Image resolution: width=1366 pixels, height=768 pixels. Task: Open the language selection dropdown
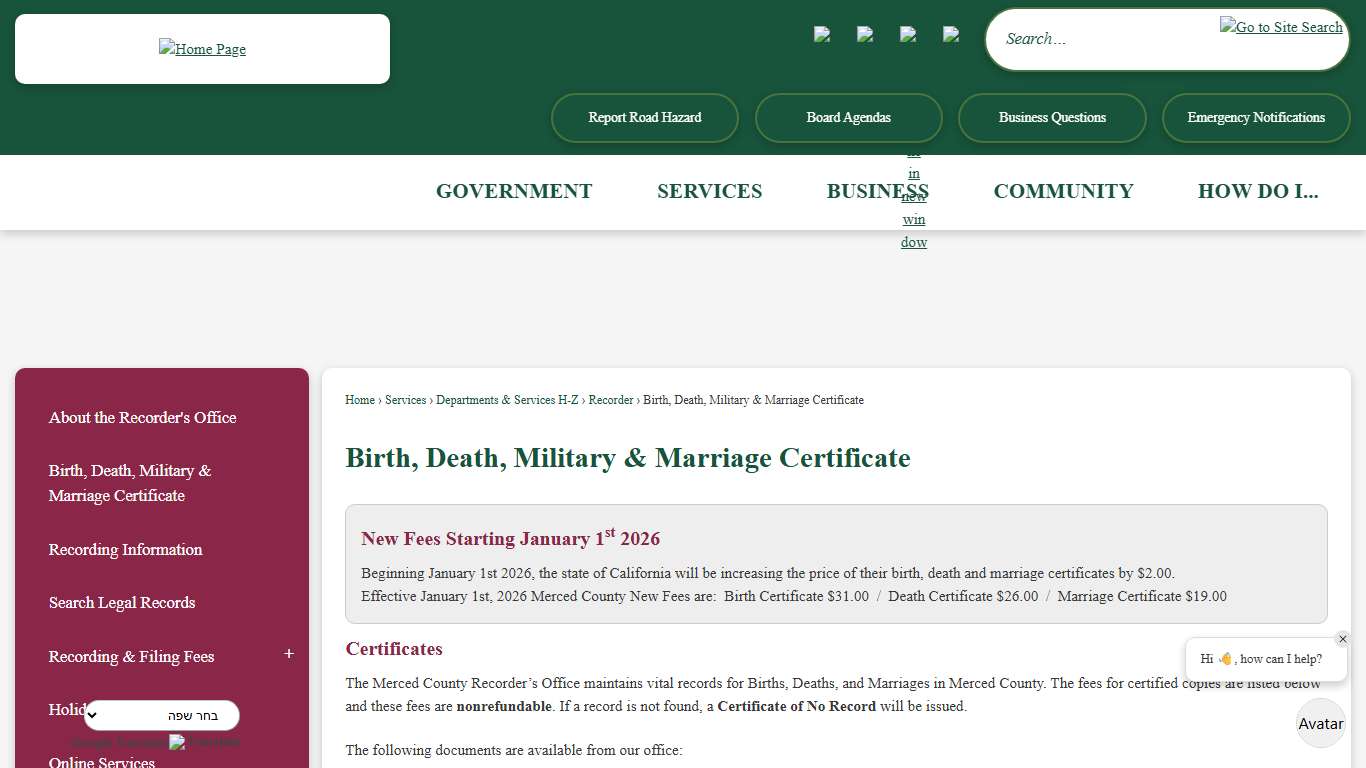click(x=161, y=715)
